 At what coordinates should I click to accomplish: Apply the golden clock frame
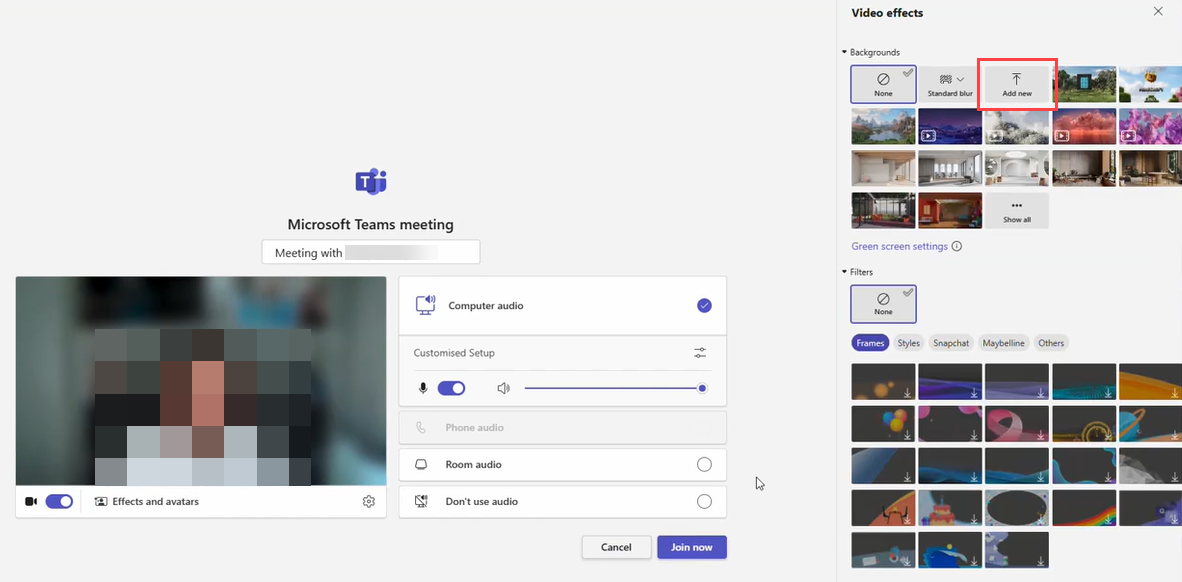(1084, 424)
